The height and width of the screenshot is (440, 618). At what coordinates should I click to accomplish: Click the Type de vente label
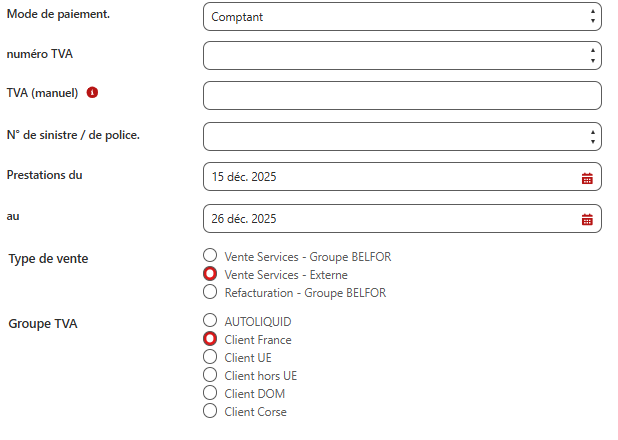pyautogui.click(x=48, y=259)
